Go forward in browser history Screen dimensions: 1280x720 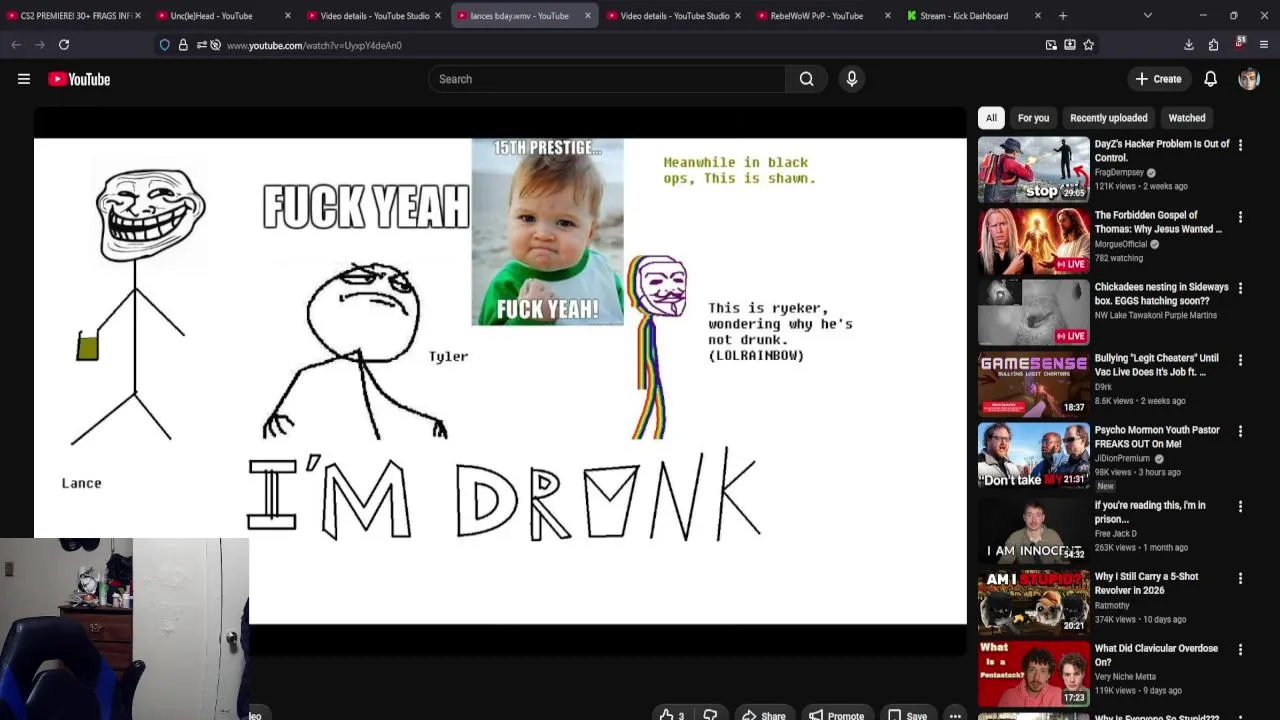pos(40,45)
